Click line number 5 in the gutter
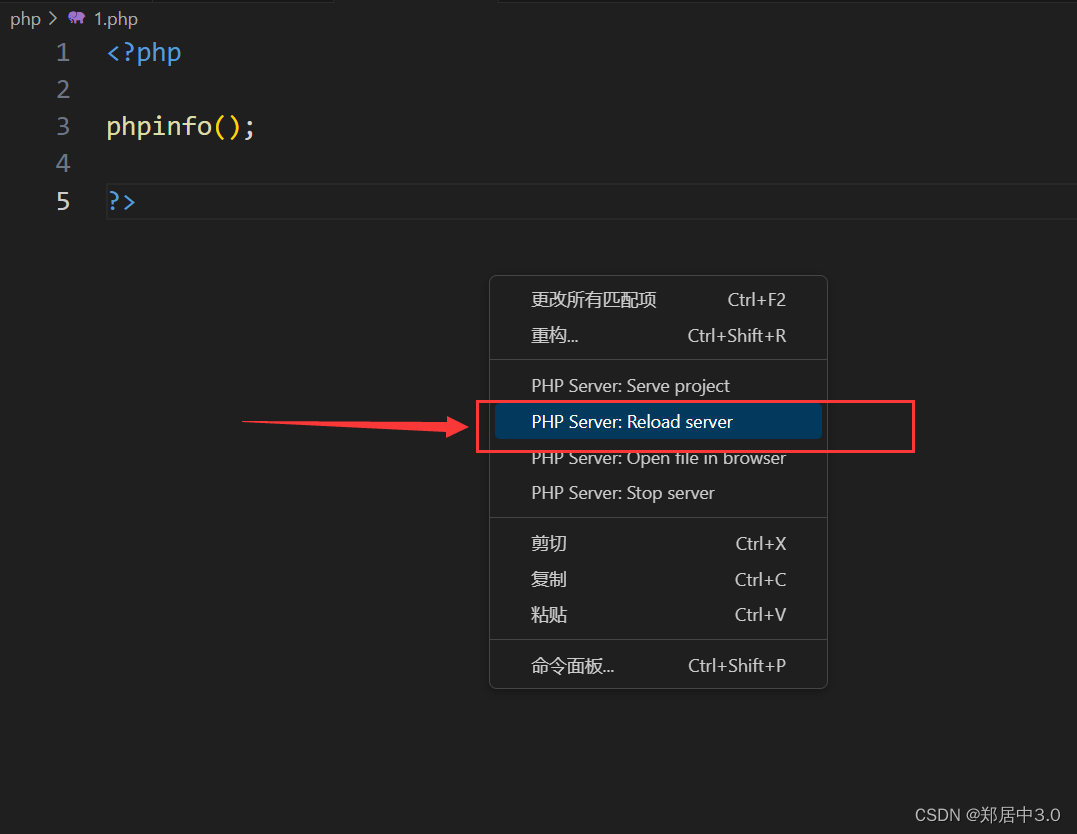This screenshot has width=1077, height=834. [x=62, y=201]
